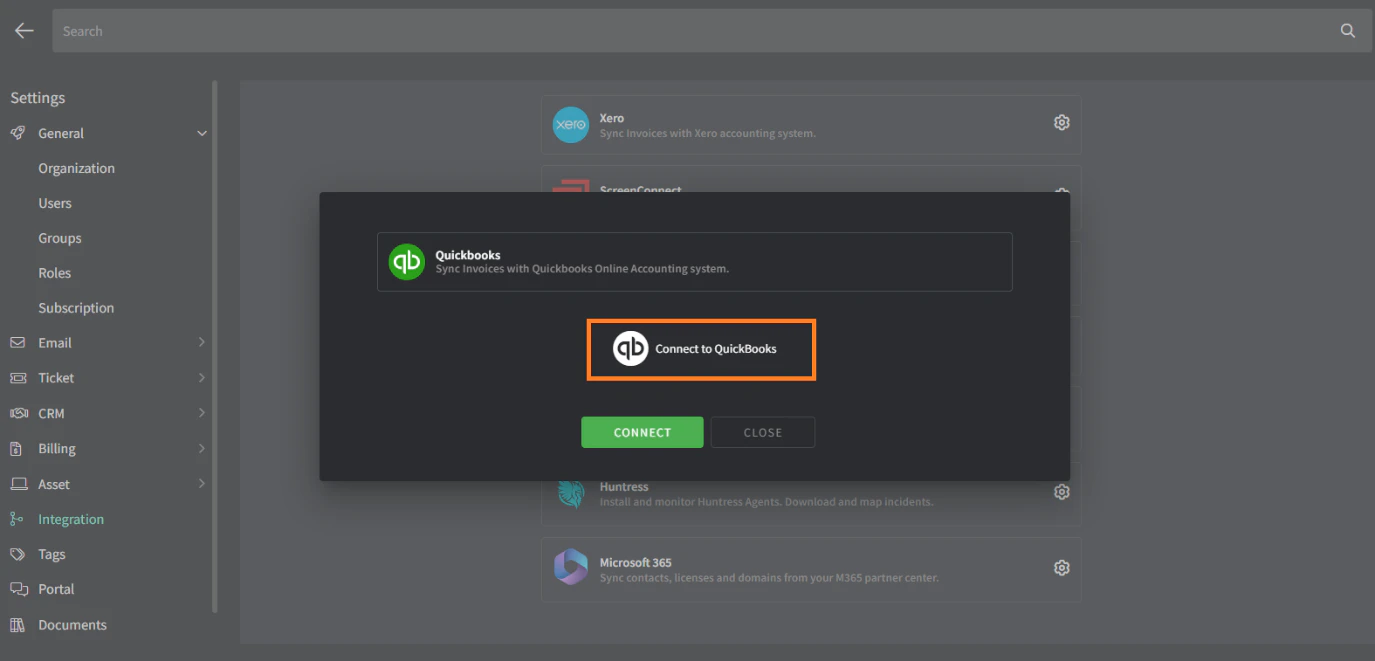Click the Billing invoice icon

tap(17, 449)
